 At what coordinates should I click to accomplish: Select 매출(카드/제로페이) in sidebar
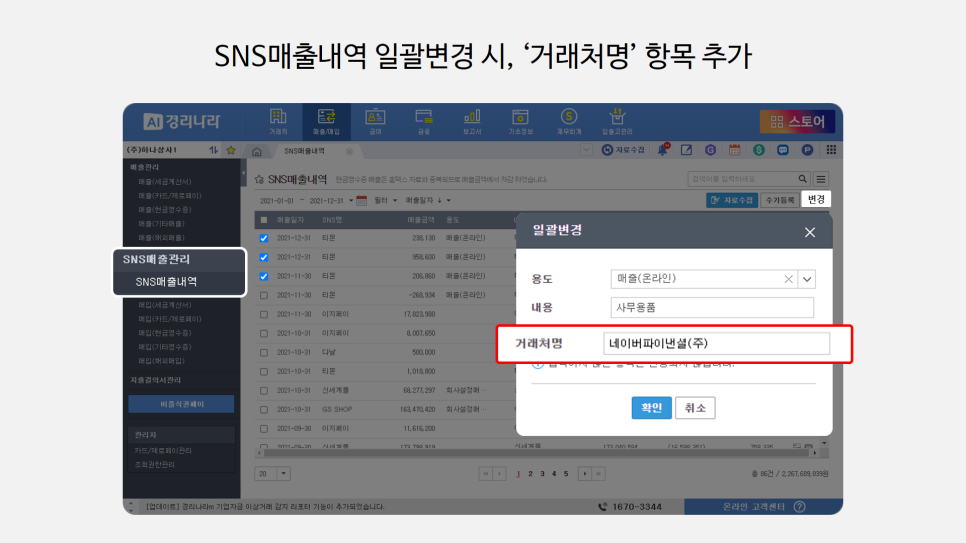169,196
